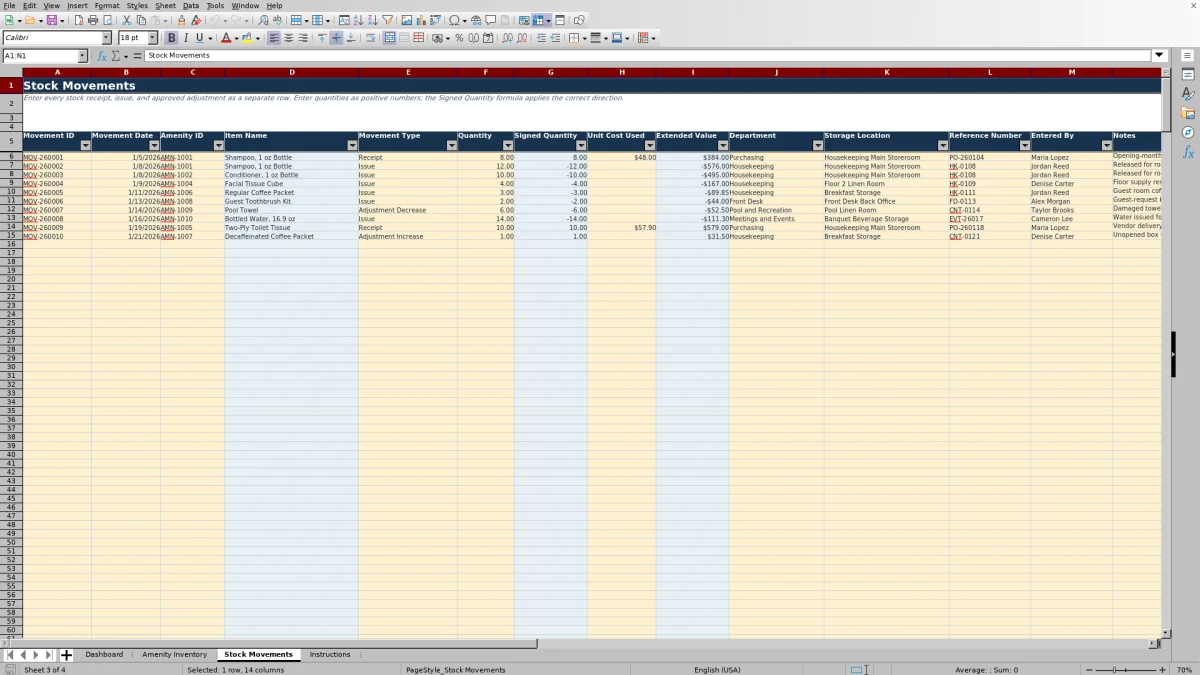Click Merge and Center Cells icon
This screenshot has height=675, width=1200.
(390, 38)
